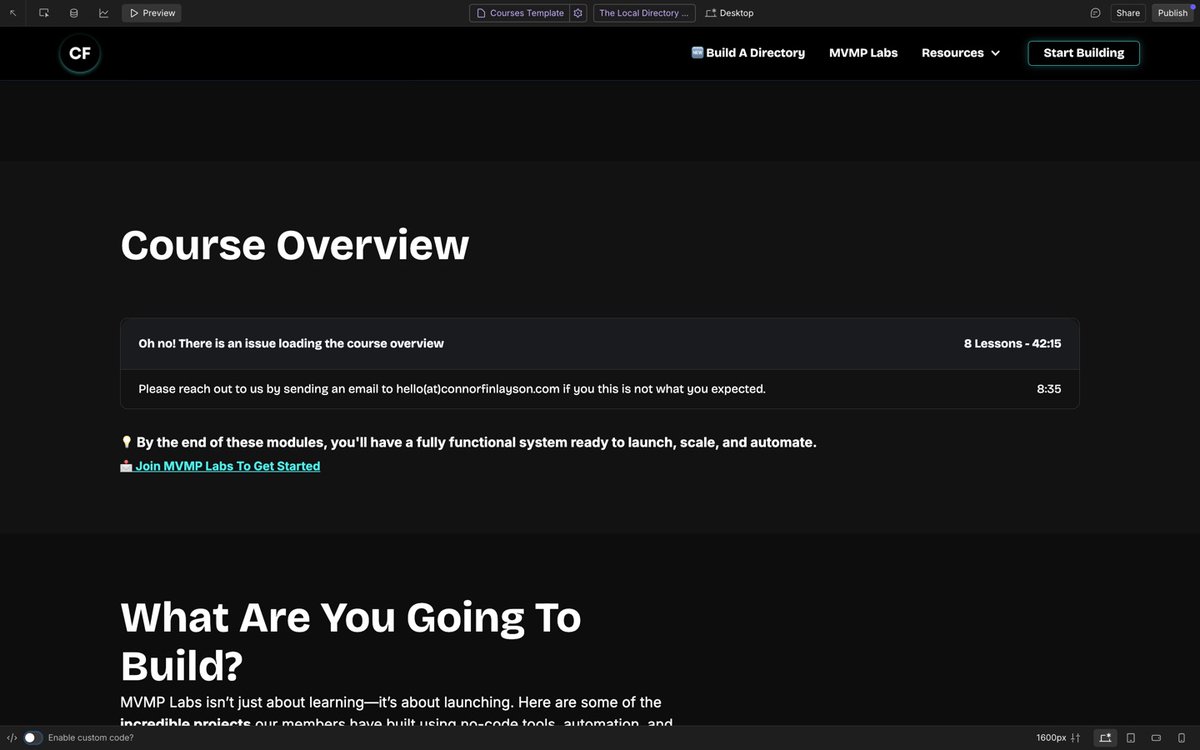Click the Share button

(x=1128, y=13)
